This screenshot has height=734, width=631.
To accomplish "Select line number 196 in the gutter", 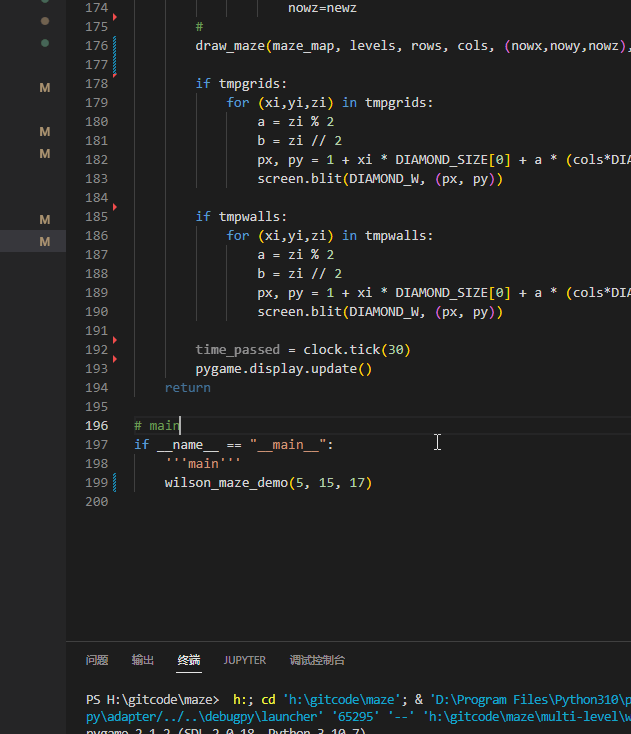I will coord(97,426).
